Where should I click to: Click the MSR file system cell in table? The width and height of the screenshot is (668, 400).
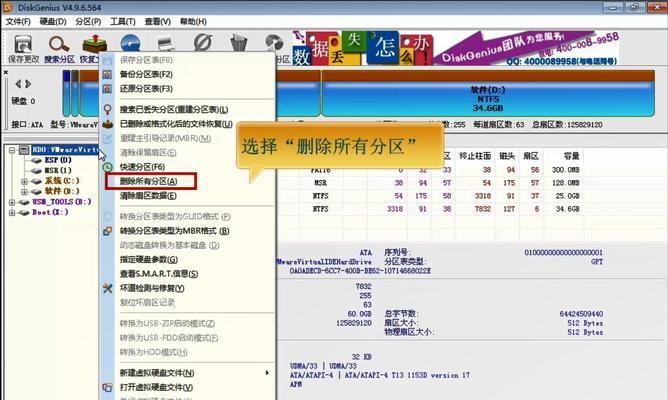point(320,183)
